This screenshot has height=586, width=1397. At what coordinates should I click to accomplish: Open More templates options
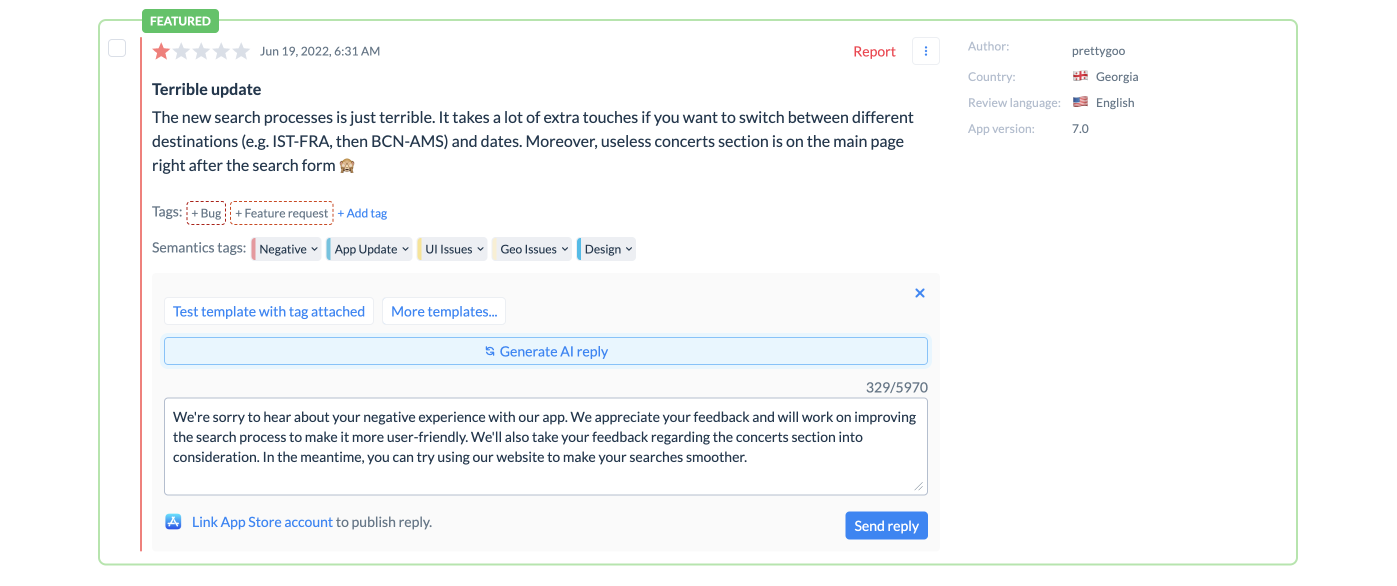(x=443, y=311)
